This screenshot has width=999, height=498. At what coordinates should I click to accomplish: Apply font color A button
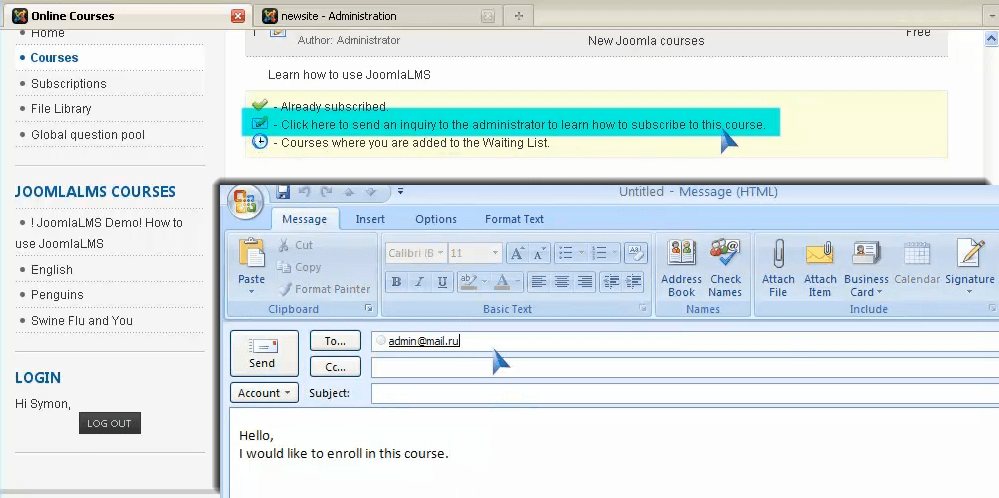[502, 281]
